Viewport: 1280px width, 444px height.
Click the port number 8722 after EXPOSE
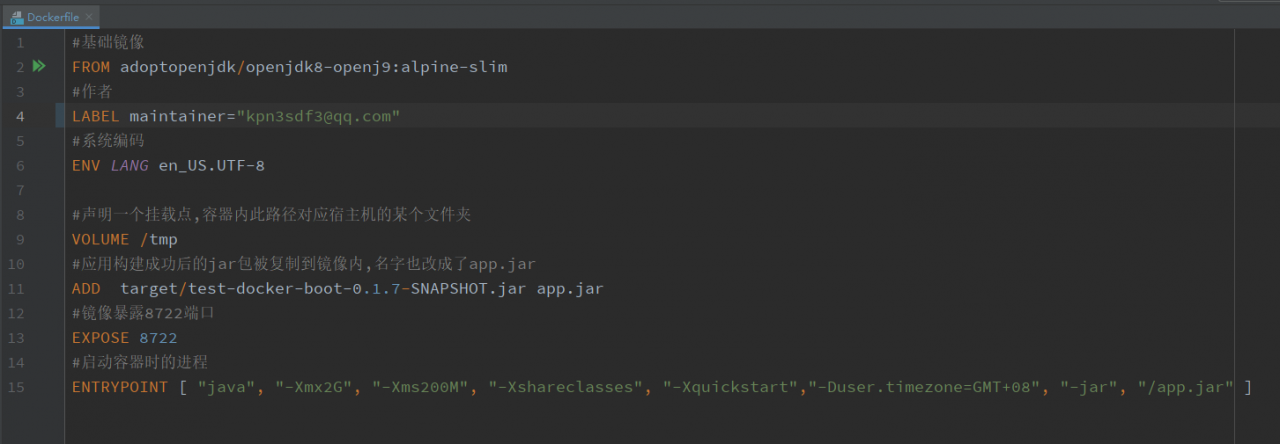(158, 338)
